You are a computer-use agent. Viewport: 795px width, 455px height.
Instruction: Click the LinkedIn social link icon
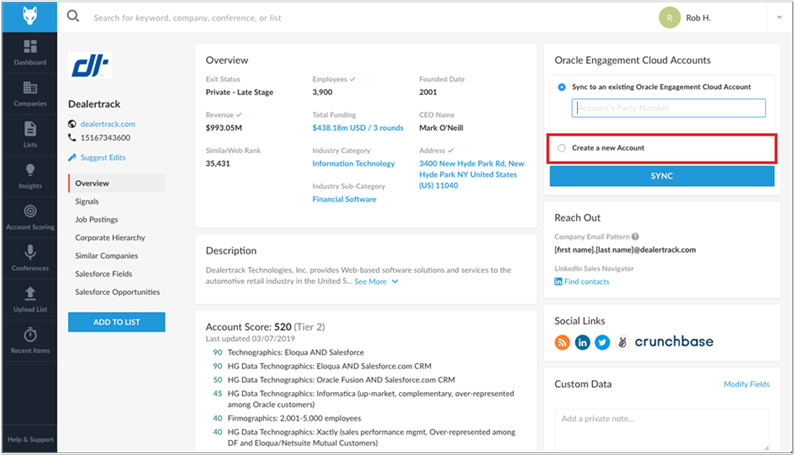coord(582,342)
